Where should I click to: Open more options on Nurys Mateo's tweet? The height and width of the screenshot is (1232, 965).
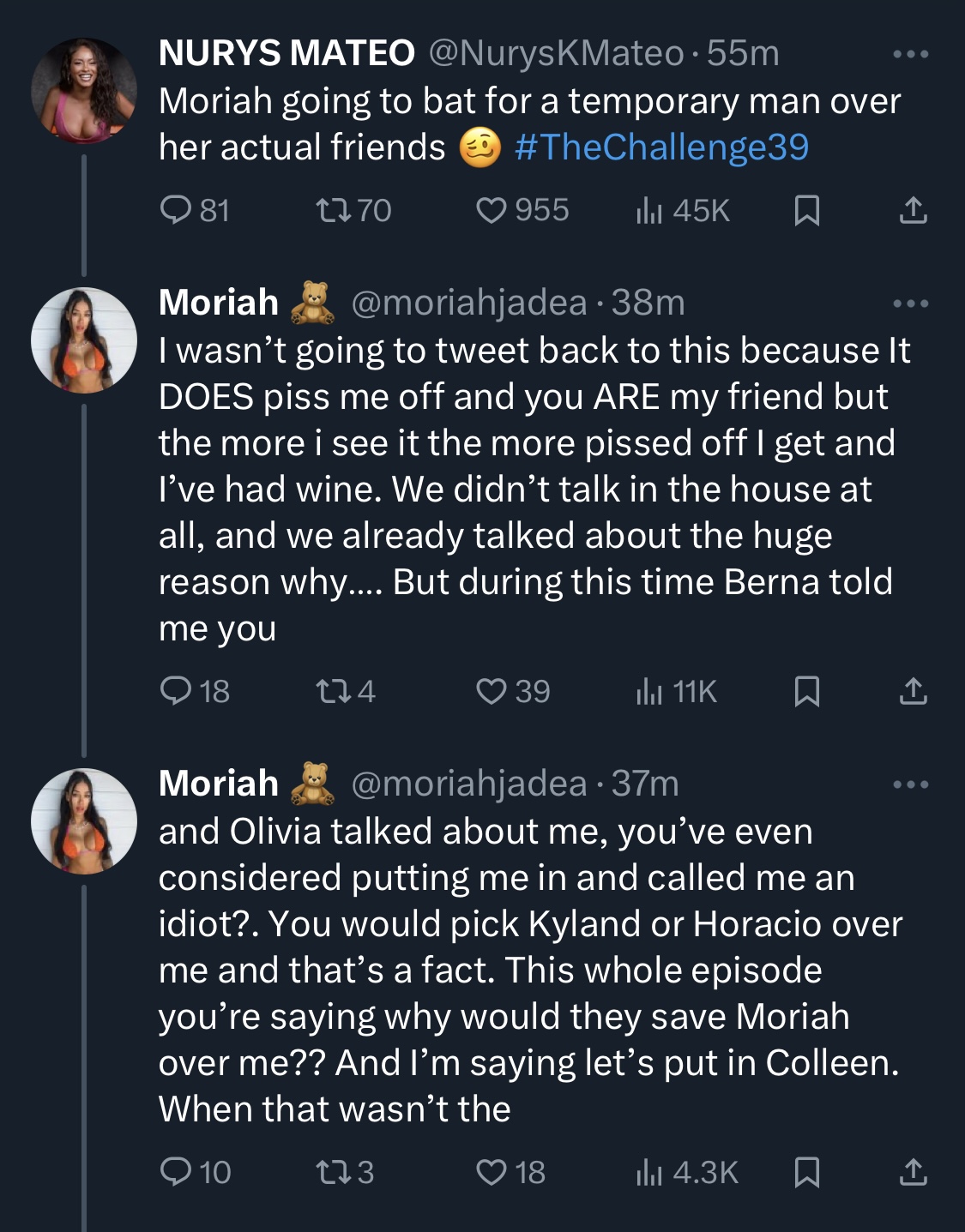[x=910, y=54]
